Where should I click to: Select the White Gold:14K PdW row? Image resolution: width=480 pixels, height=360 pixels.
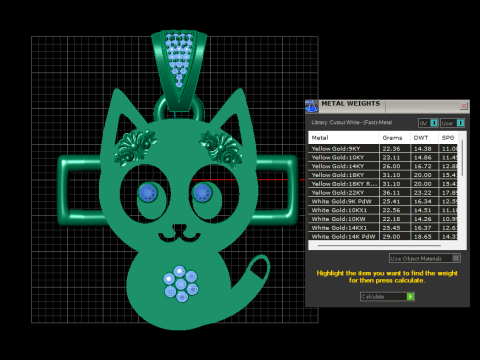pos(383,236)
